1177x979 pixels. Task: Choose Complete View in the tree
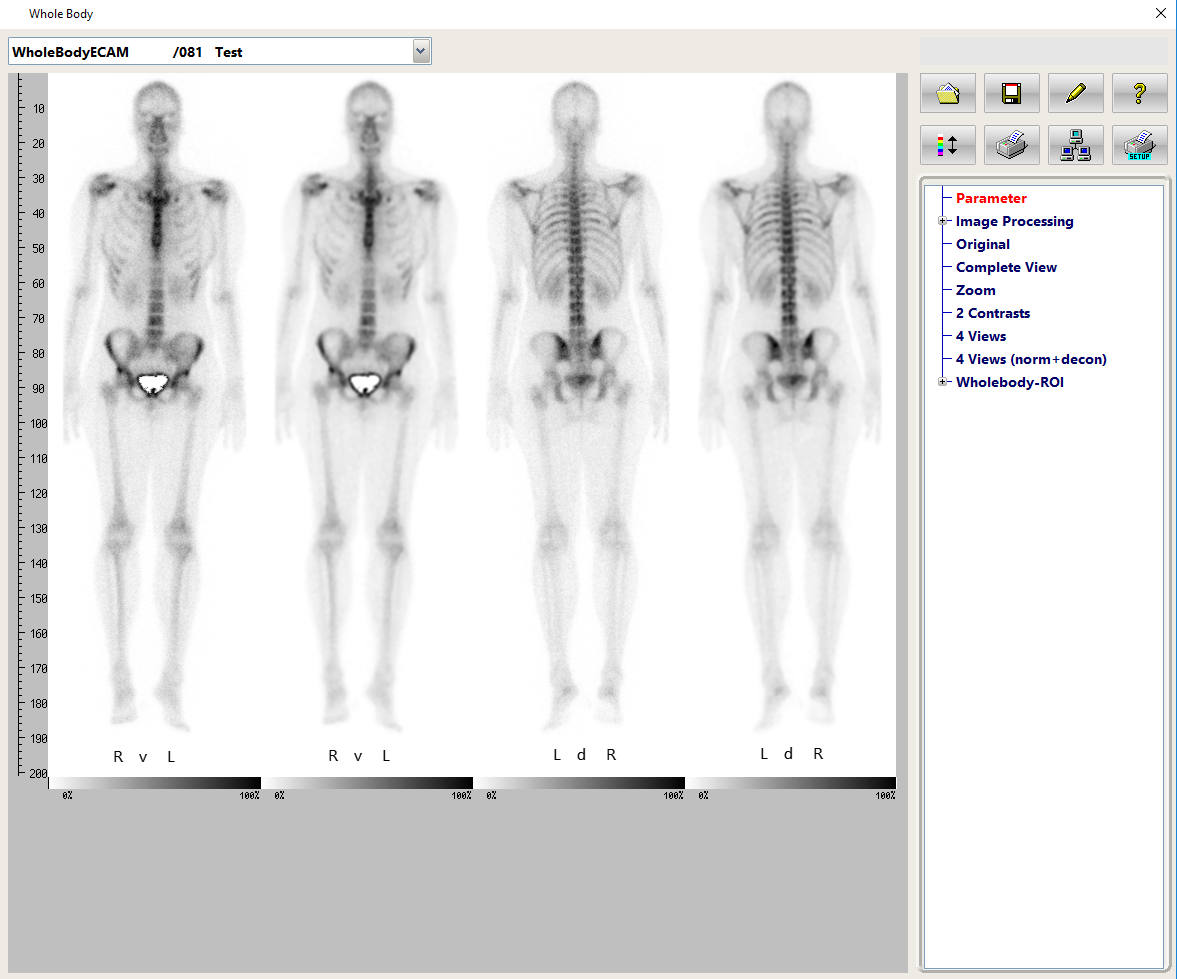(1005, 267)
